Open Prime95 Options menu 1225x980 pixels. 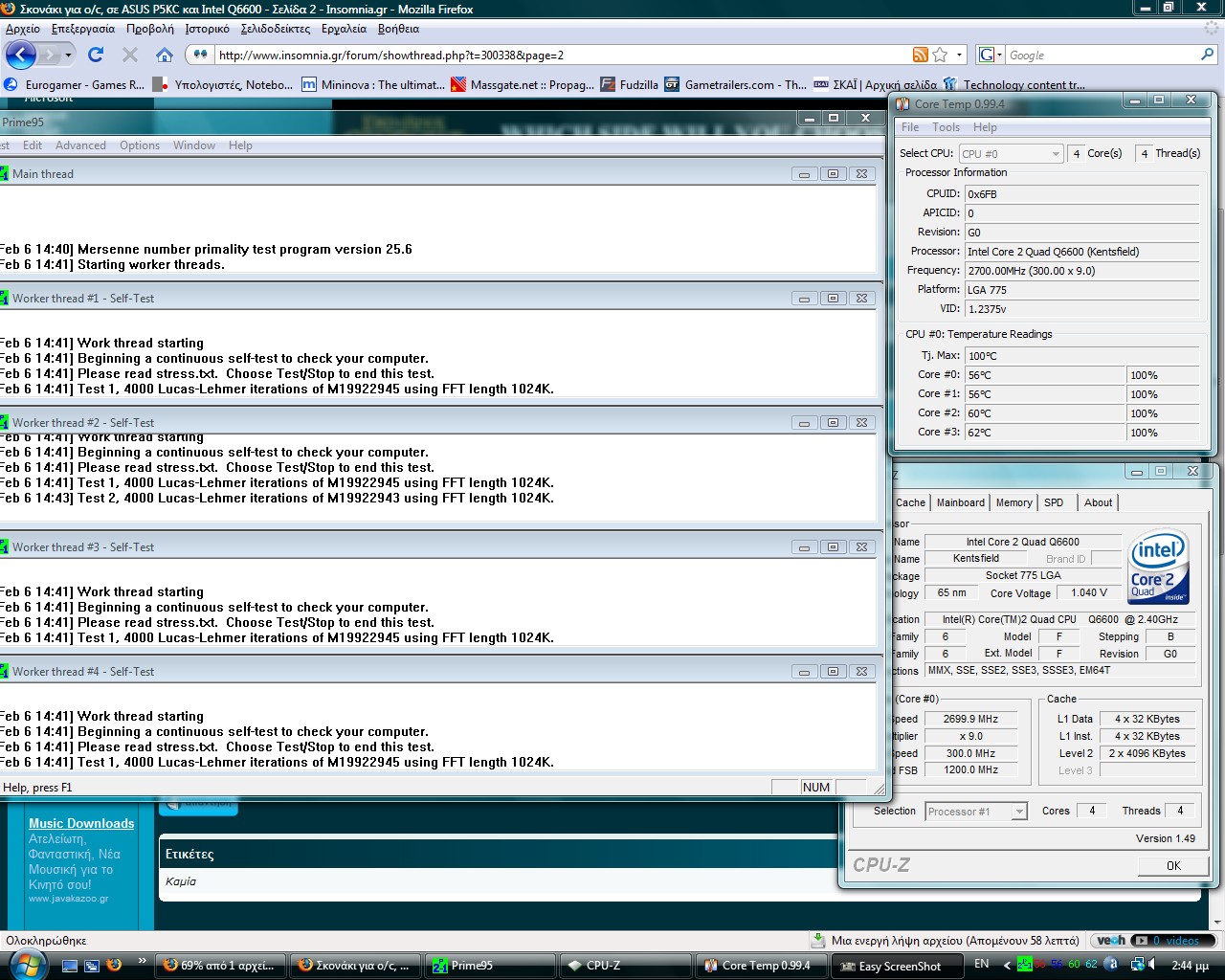pyautogui.click(x=140, y=145)
